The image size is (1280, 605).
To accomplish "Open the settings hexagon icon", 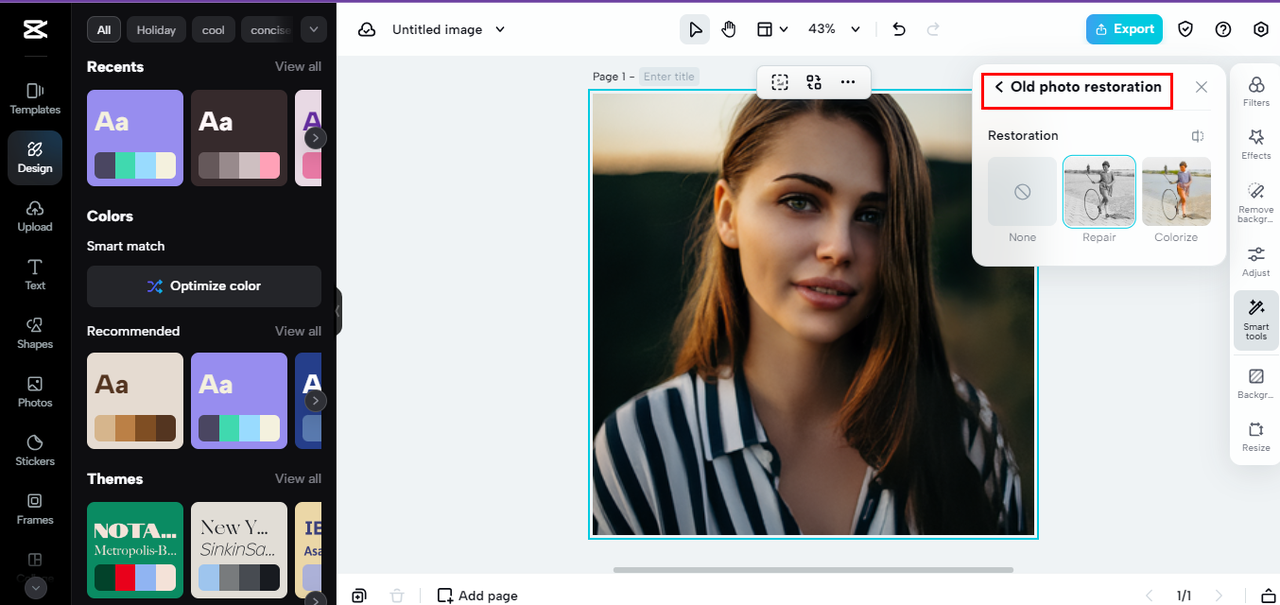I will (1261, 29).
